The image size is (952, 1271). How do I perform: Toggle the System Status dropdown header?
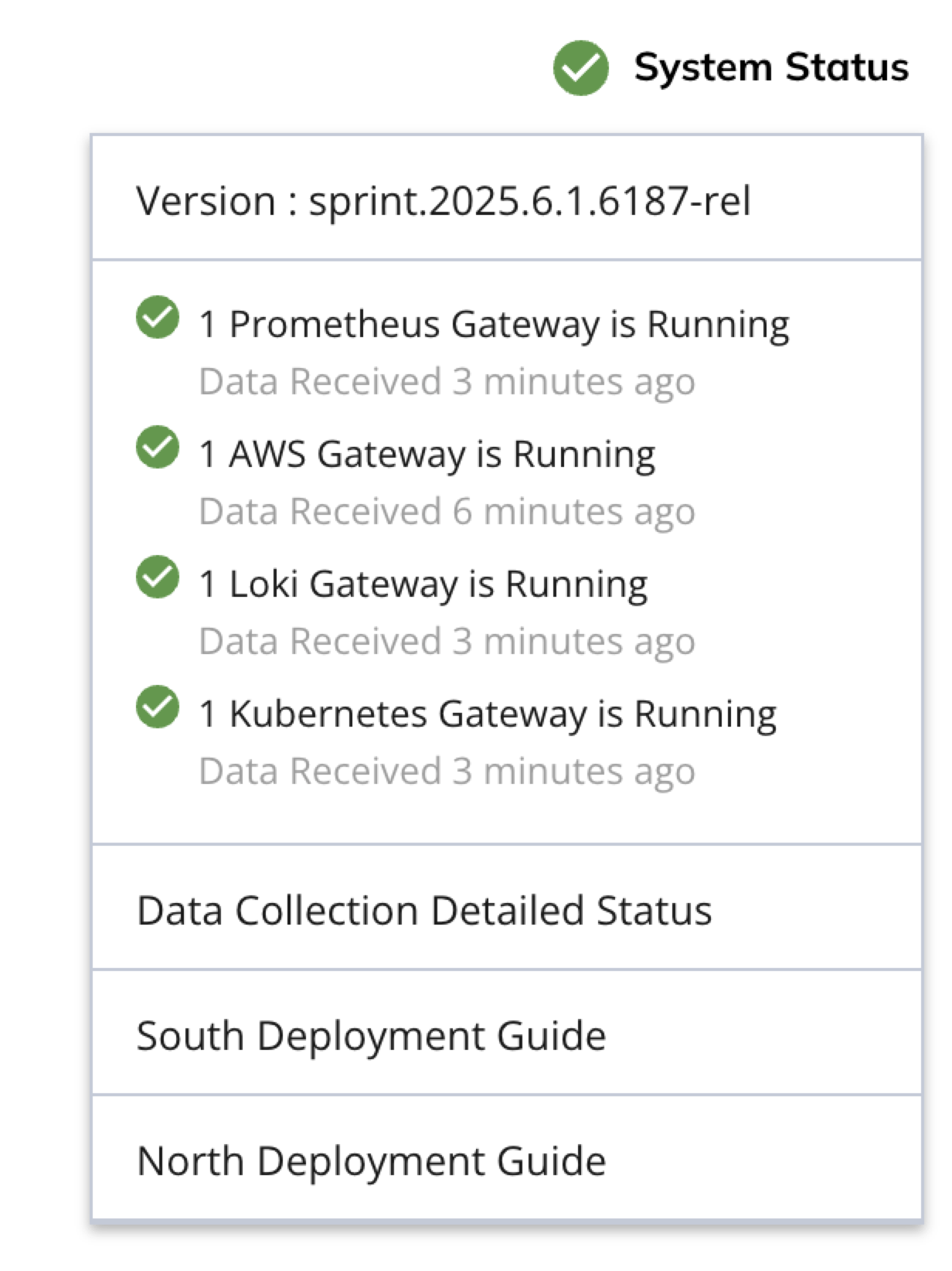click(731, 68)
